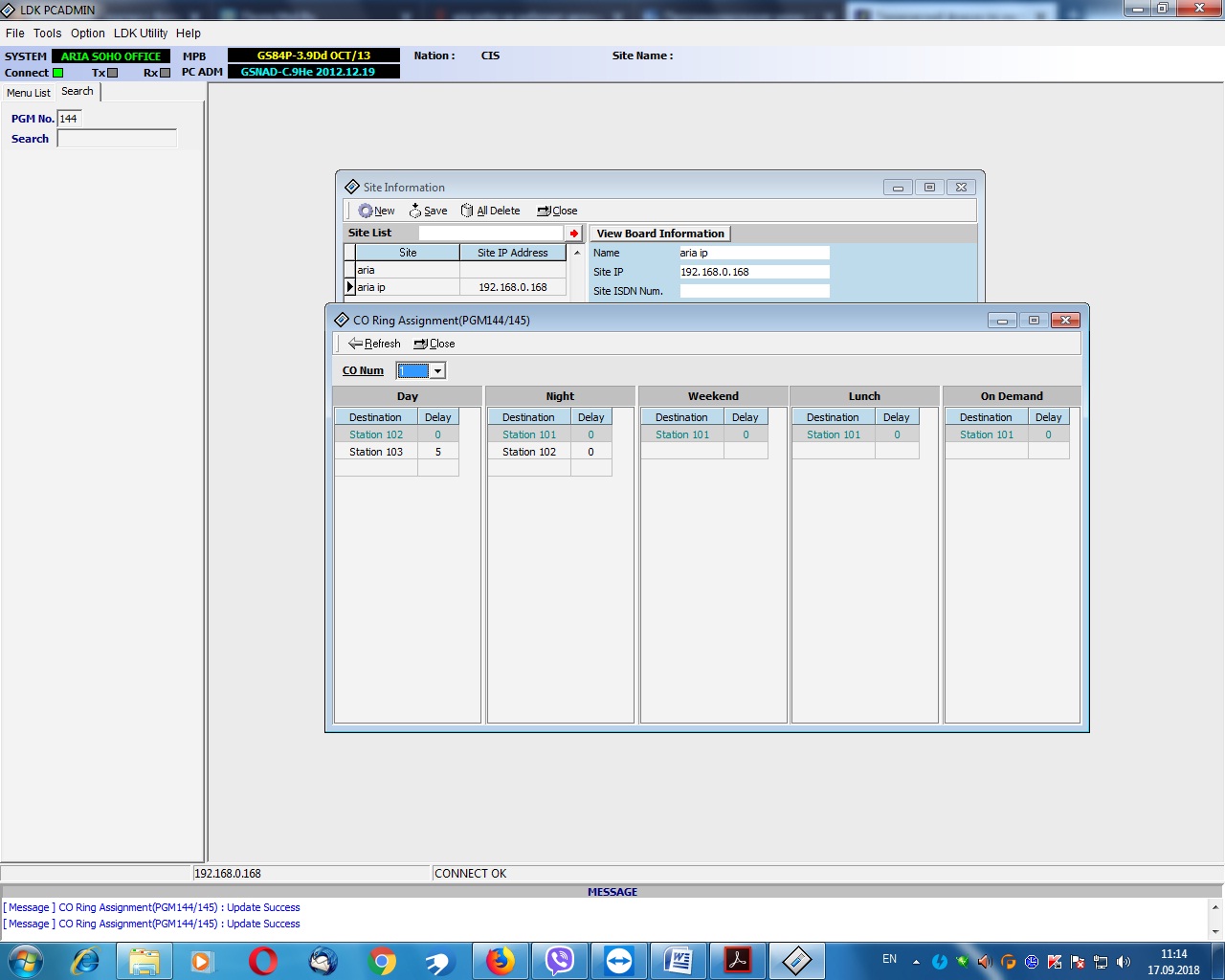1225x980 pixels.
Task: Open Viber from the taskbar
Action: 560,960
